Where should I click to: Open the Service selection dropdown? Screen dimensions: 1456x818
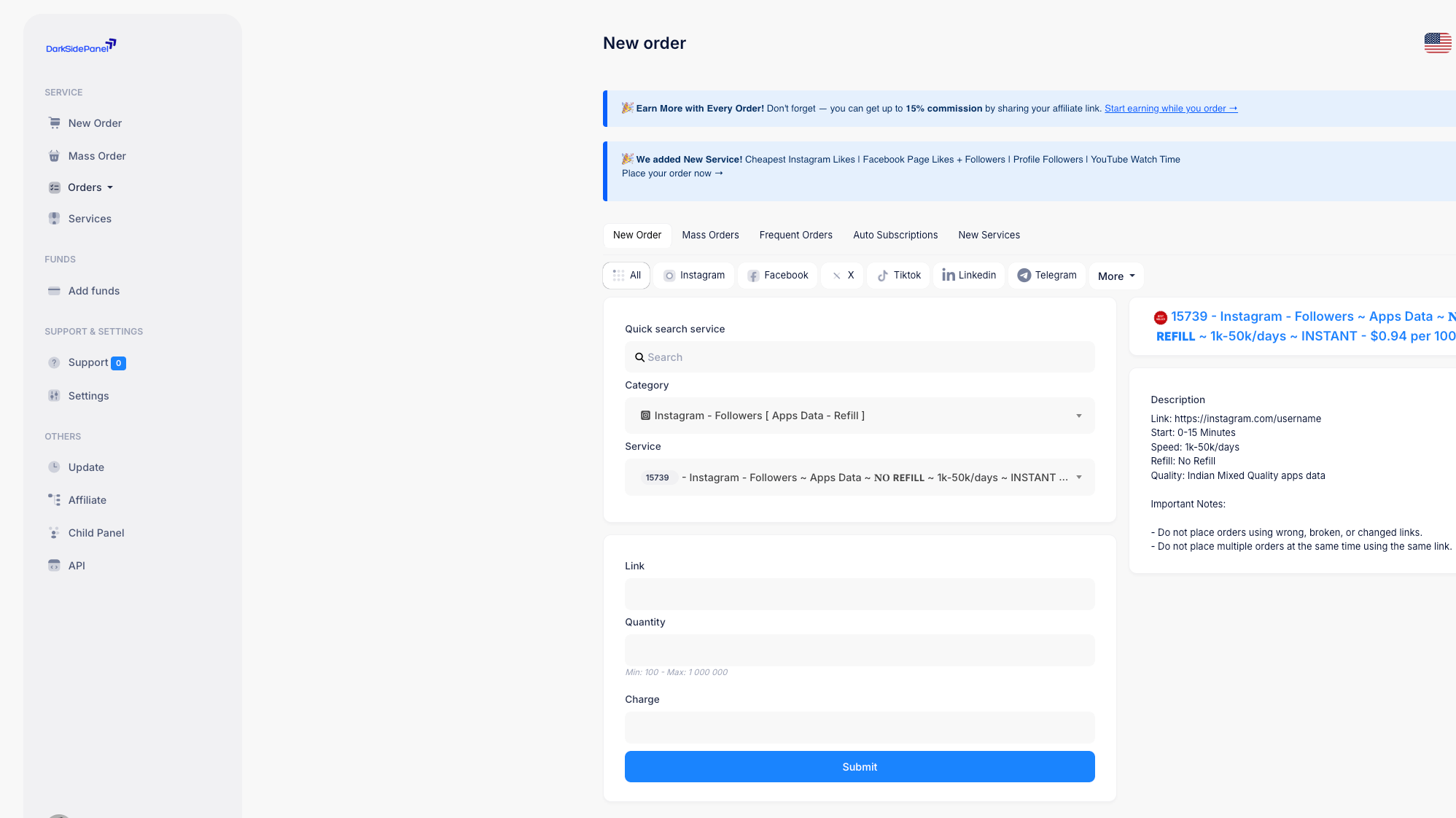[x=860, y=478]
